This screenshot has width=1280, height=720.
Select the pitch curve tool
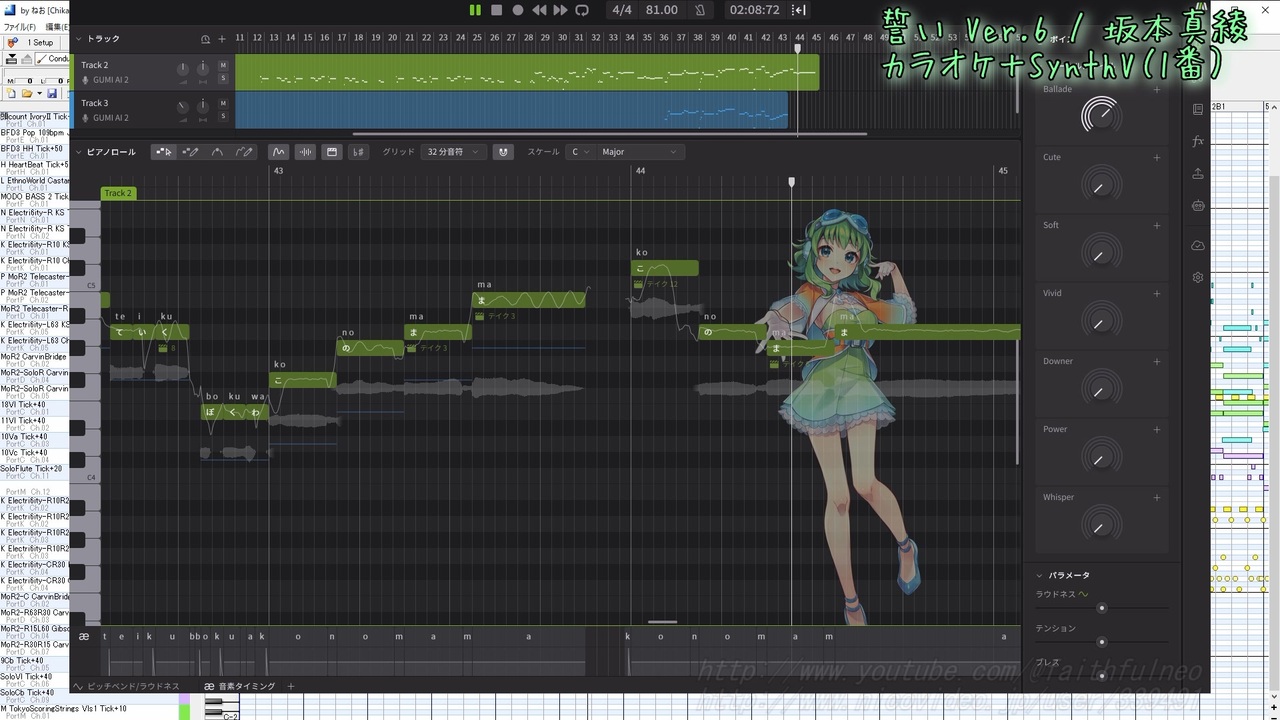click(217, 152)
